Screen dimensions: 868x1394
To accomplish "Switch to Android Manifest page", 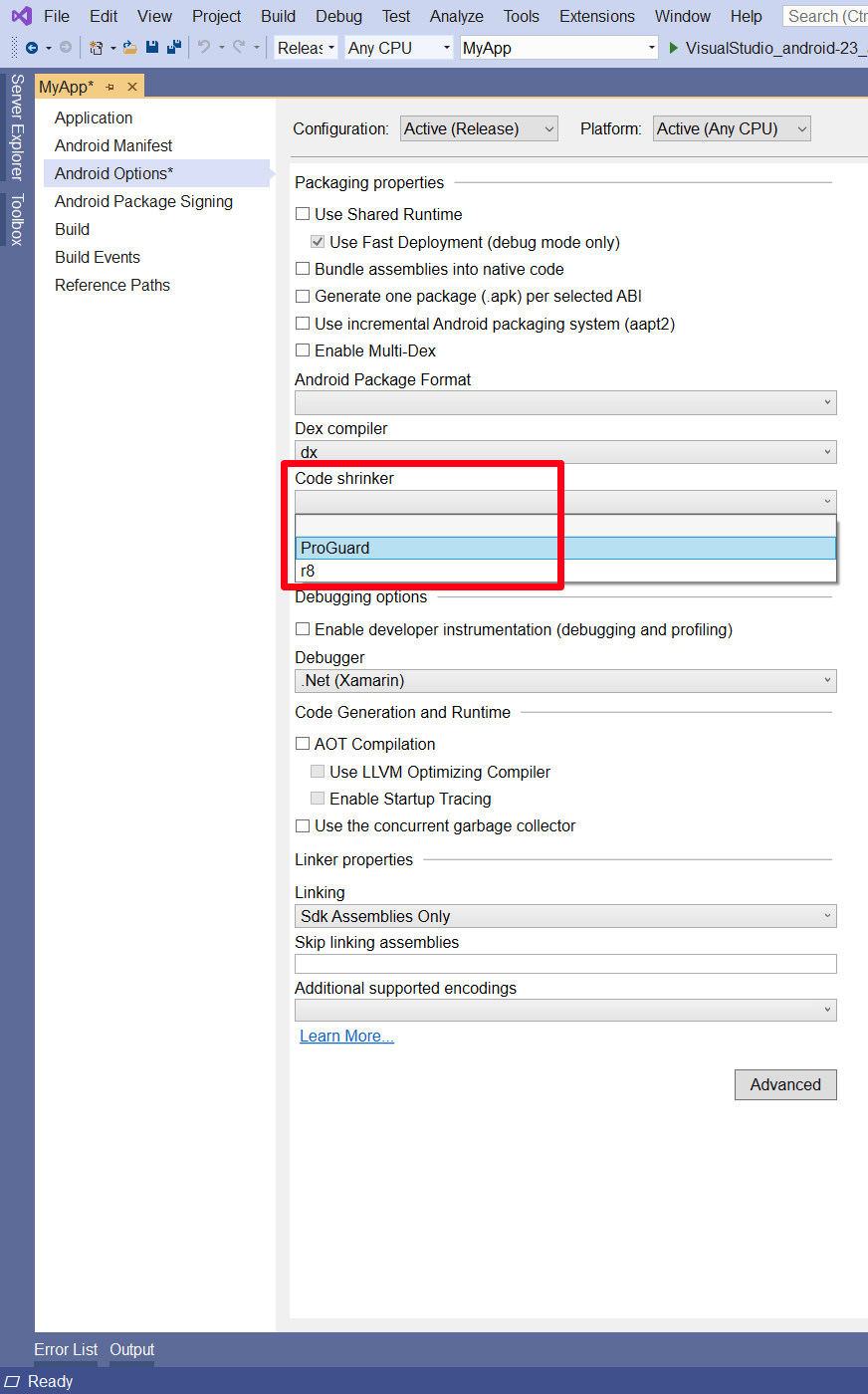I will (x=113, y=145).
